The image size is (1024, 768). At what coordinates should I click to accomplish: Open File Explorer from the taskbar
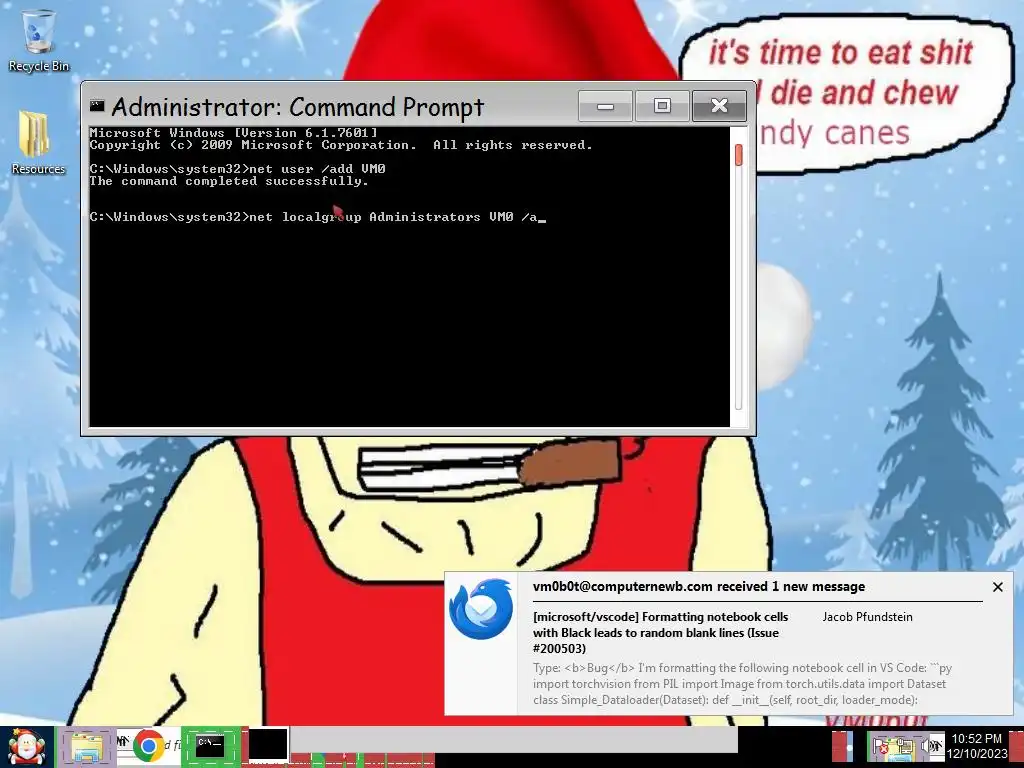click(x=87, y=747)
